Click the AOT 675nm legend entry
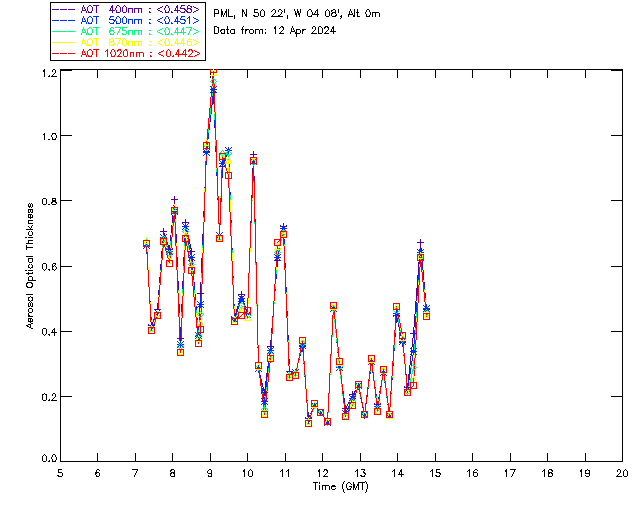The width and height of the screenshot is (640, 512). click(127, 31)
